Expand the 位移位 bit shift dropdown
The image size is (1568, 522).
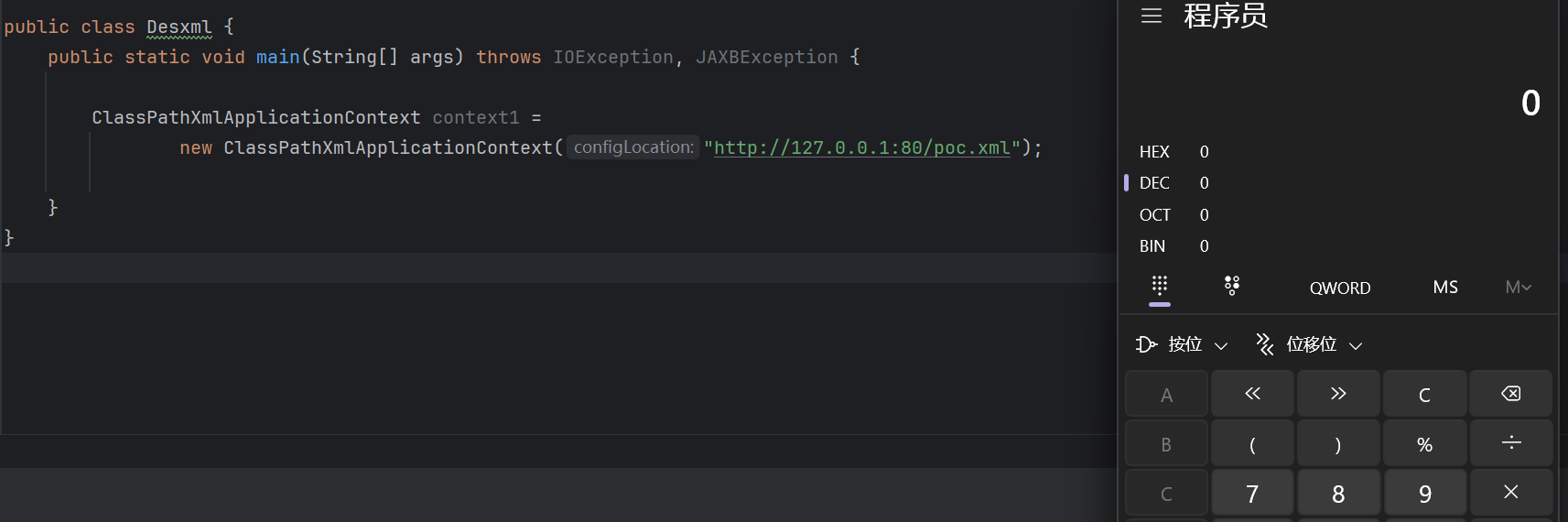[x=1310, y=344]
